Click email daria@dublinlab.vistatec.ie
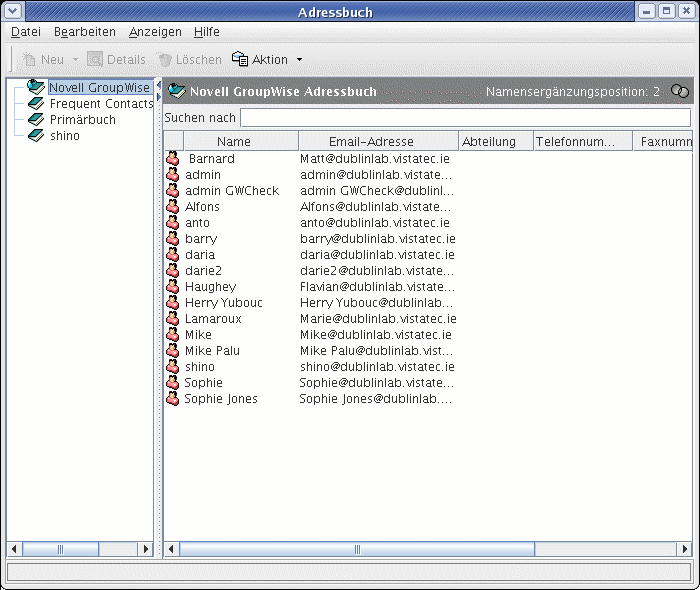This screenshot has height=590, width=700. click(377, 255)
